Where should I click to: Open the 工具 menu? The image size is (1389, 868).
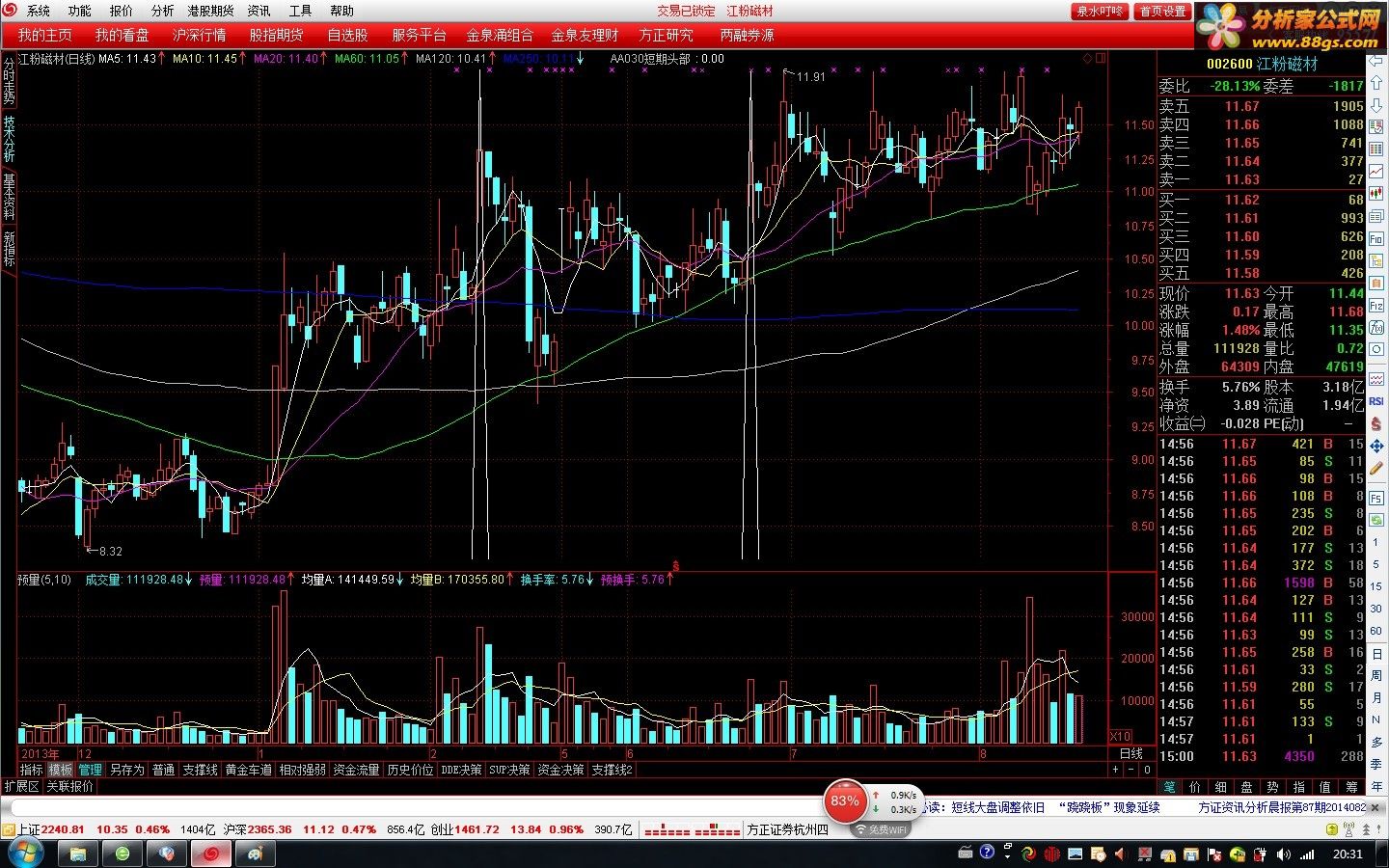coord(301,11)
